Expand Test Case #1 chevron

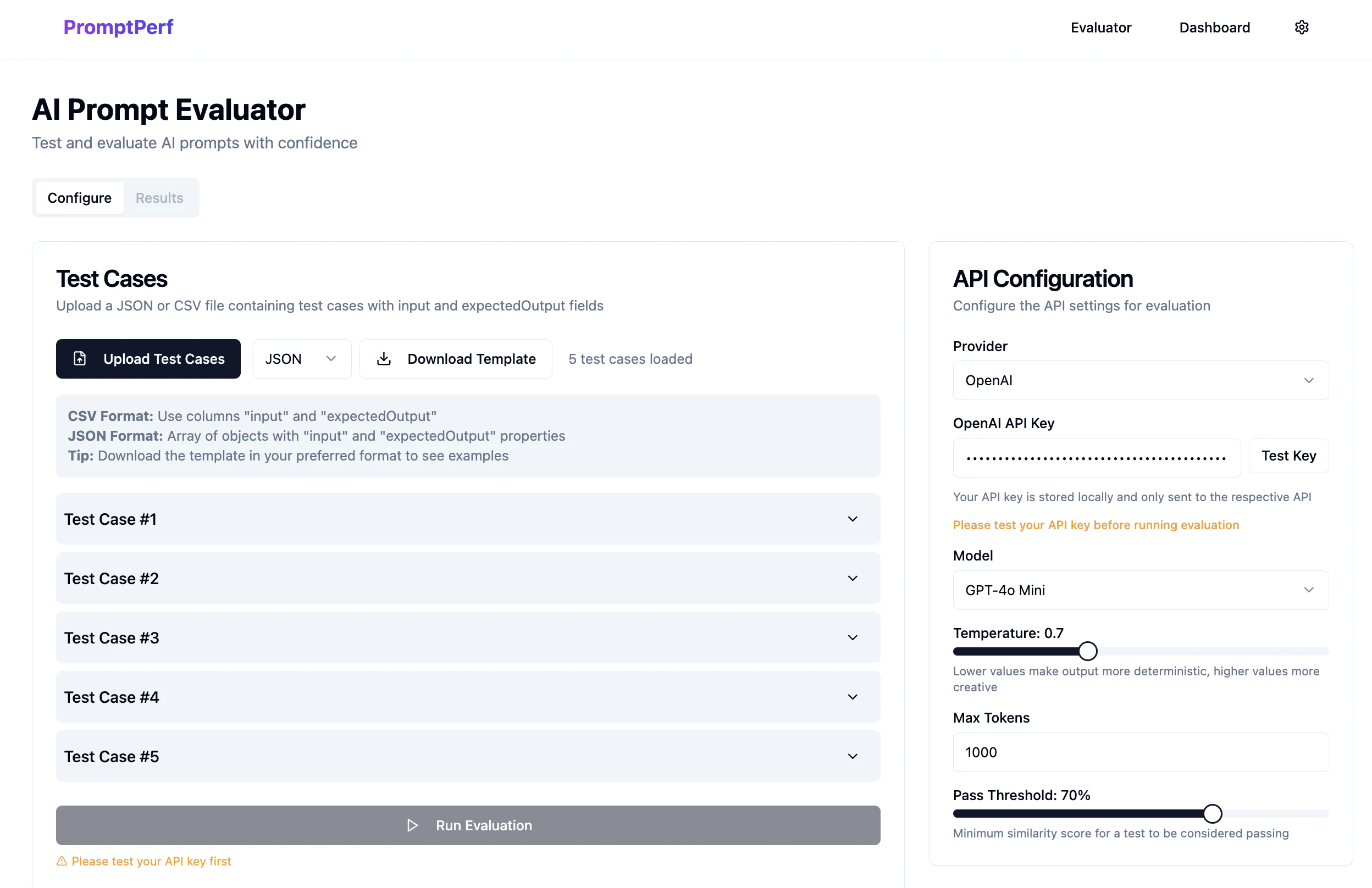coord(852,519)
